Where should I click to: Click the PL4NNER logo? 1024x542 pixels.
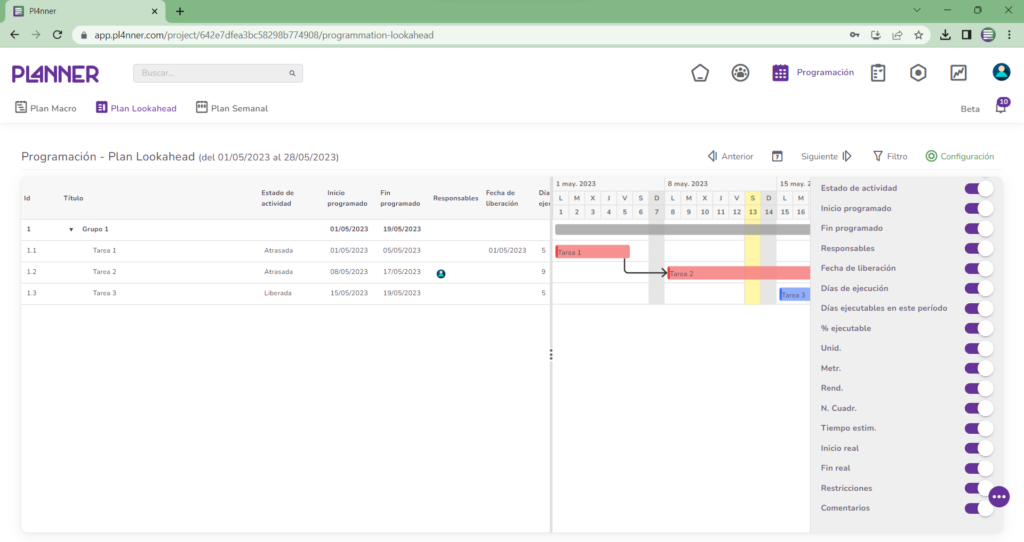coord(56,74)
